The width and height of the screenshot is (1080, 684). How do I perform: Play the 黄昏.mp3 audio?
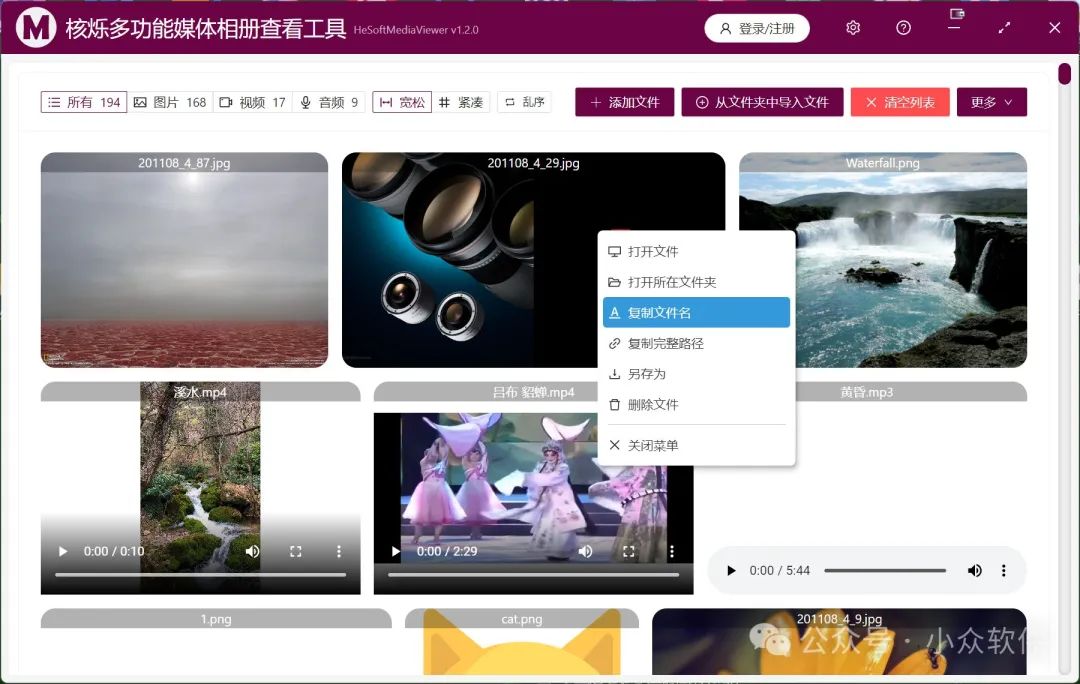click(731, 570)
